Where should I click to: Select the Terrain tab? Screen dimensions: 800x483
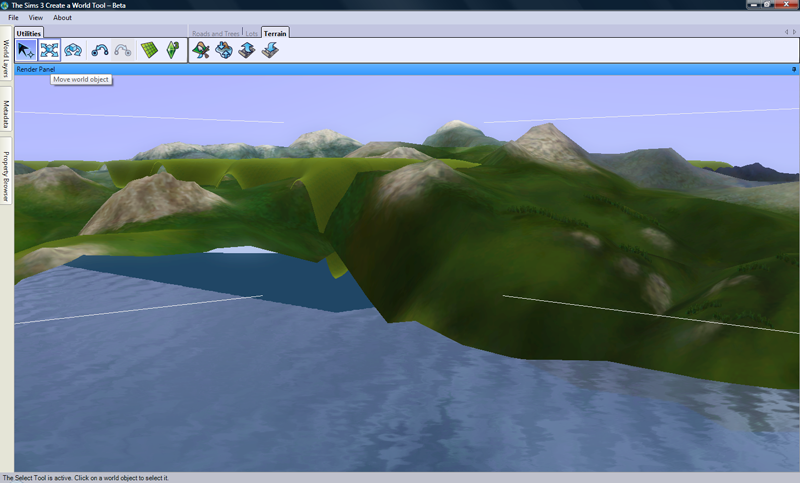[275, 33]
